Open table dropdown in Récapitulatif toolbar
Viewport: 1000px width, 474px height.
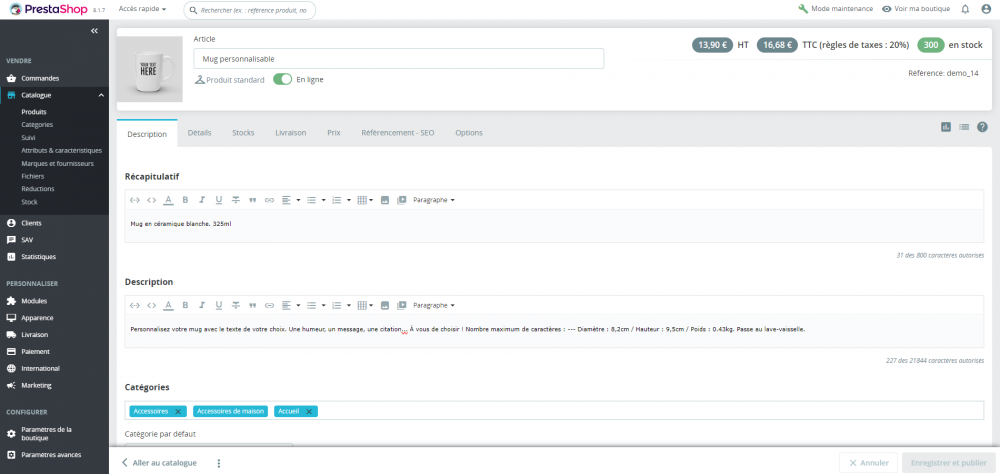[x=365, y=200]
